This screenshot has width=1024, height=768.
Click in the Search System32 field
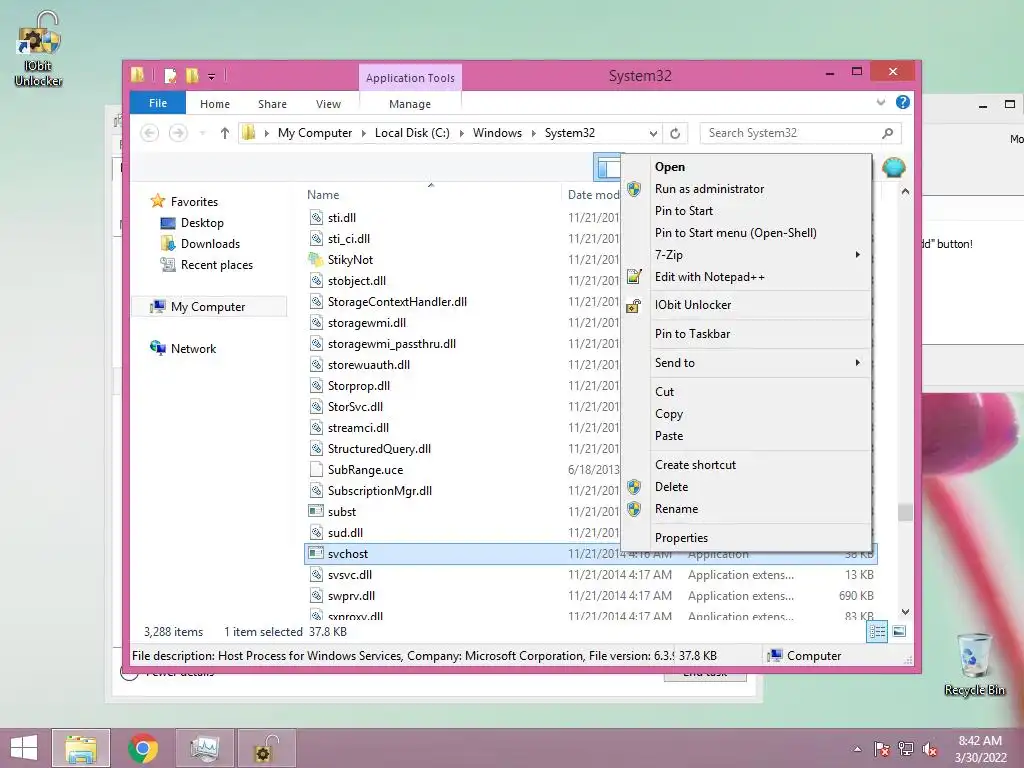(x=793, y=133)
